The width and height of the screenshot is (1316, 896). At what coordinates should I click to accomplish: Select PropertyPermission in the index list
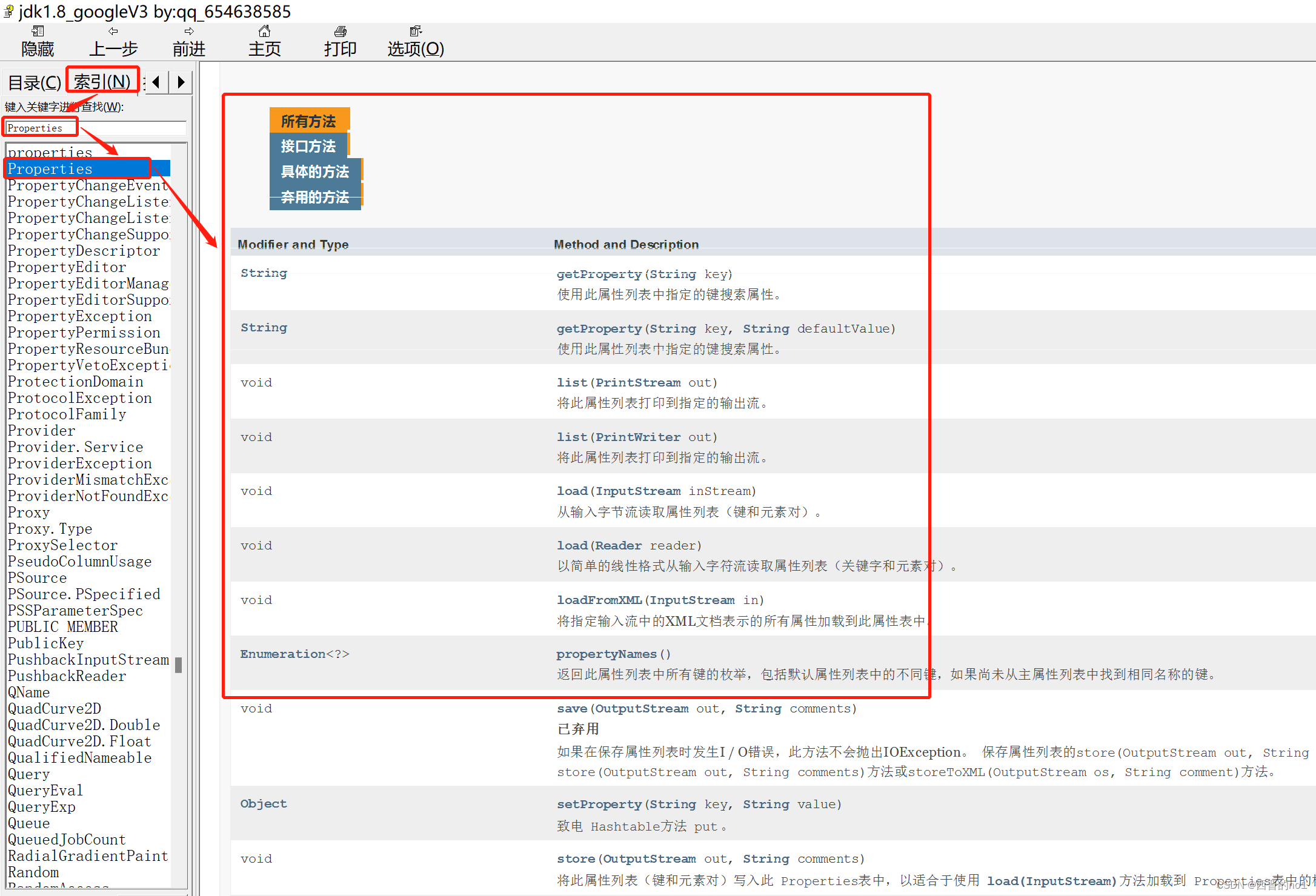coord(84,332)
